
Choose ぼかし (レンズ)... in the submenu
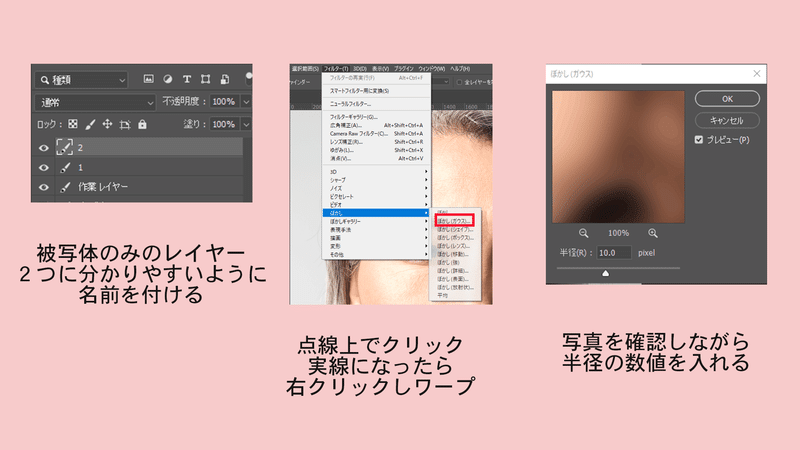(x=455, y=246)
